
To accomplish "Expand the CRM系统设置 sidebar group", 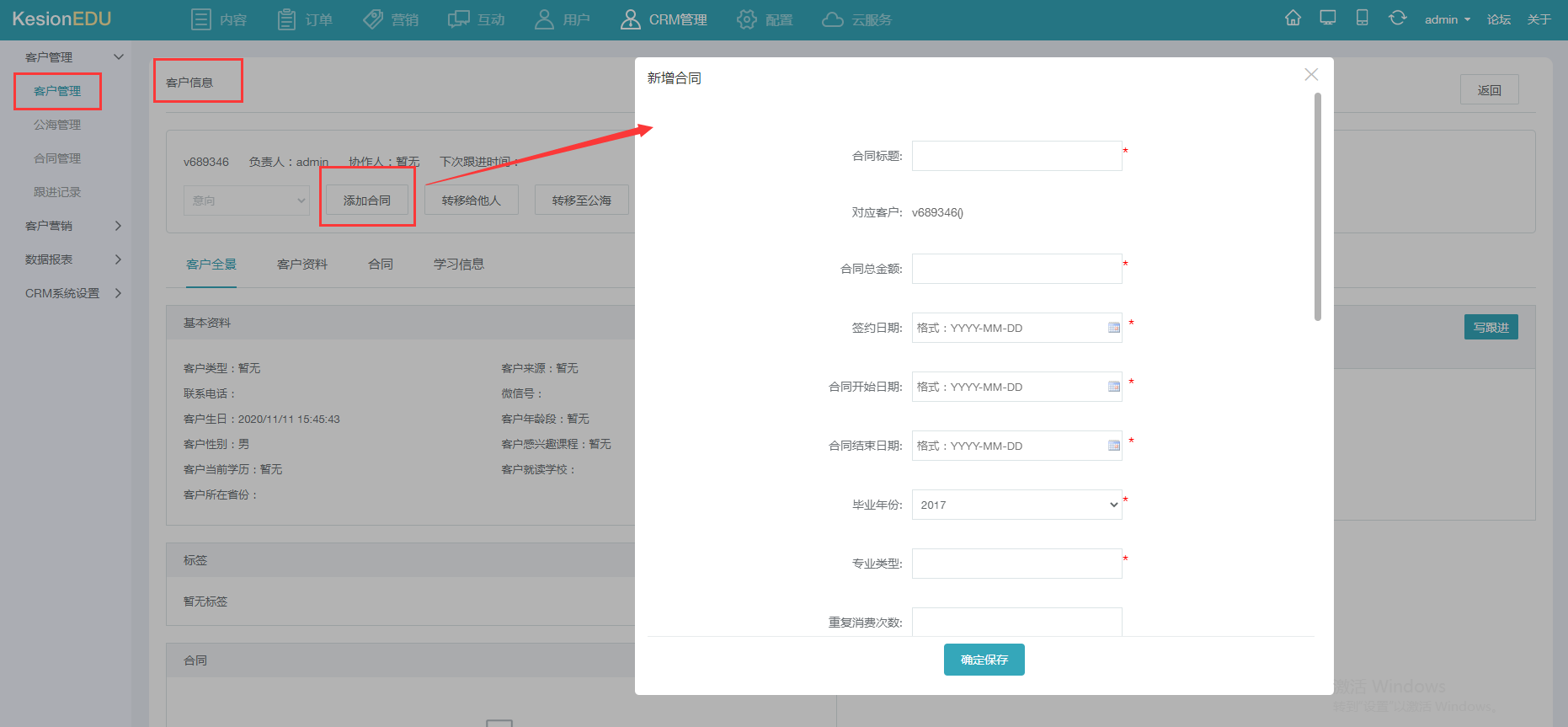I will click(74, 293).
